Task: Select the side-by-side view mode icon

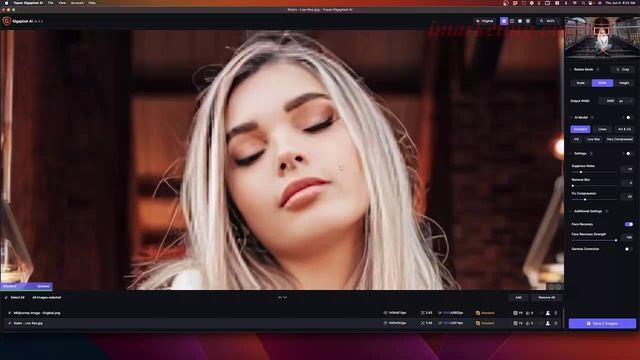Action: (x=520, y=21)
